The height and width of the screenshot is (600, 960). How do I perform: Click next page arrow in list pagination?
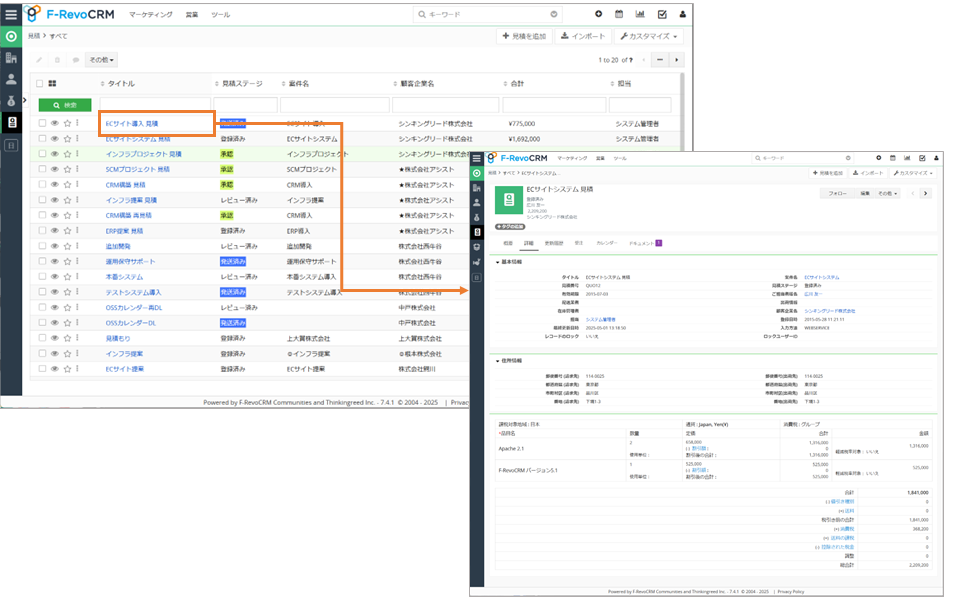(x=677, y=60)
